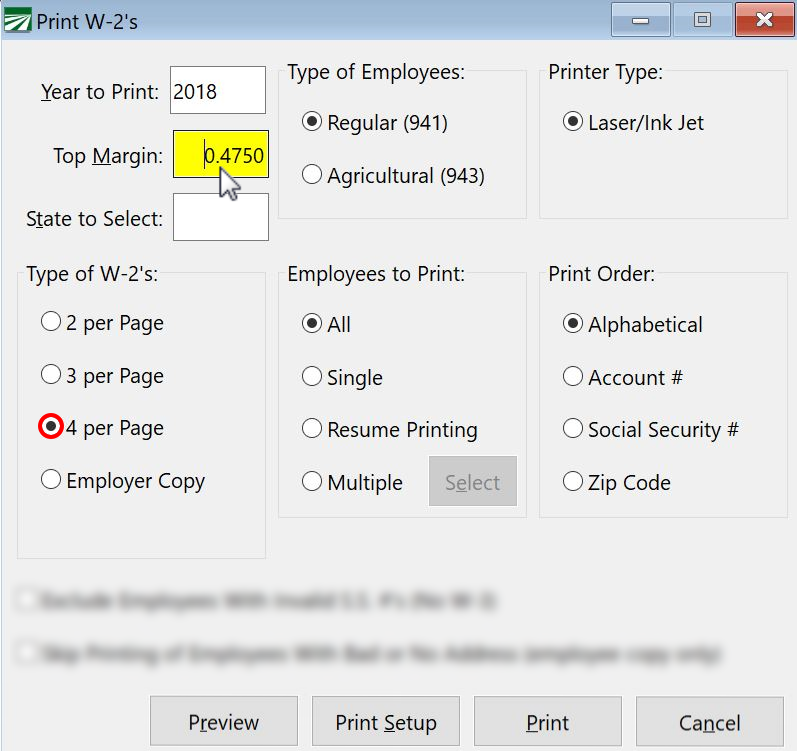This screenshot has height=751, width=797.
Task: Click the Year to Print field
Action: pos(217,91)
